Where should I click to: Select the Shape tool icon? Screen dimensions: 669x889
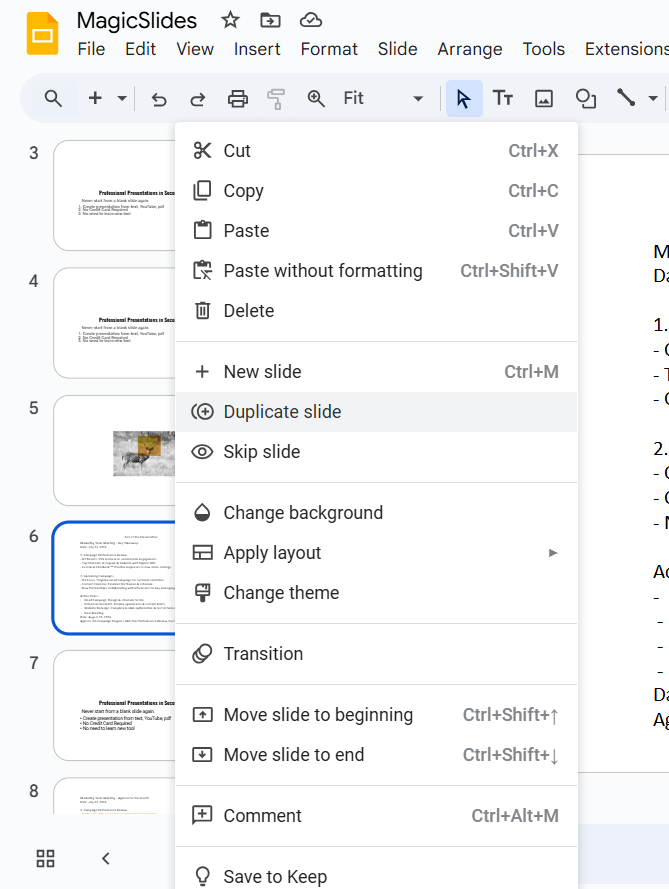585,98
